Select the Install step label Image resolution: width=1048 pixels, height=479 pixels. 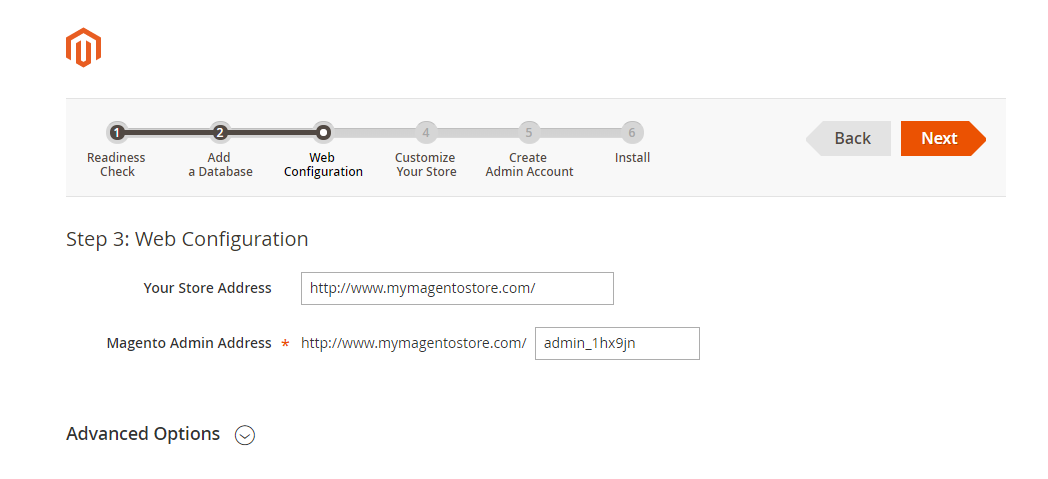point(632,158)
